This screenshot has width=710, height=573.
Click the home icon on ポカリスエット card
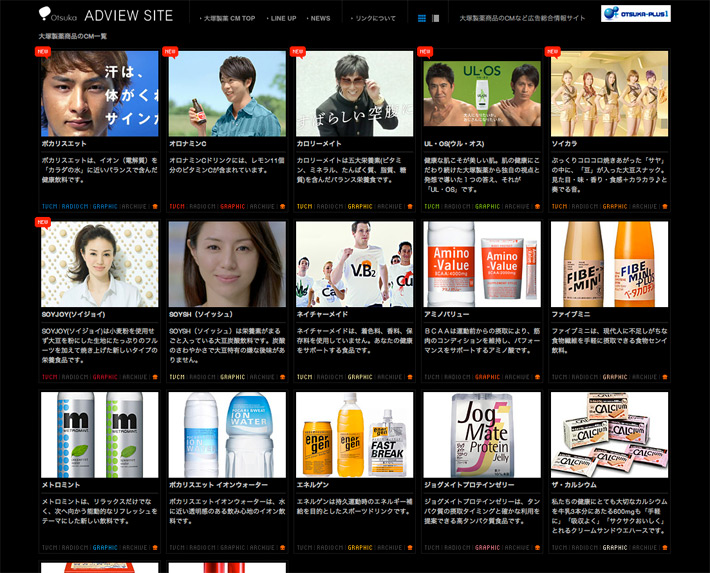[x=155, y=207]
